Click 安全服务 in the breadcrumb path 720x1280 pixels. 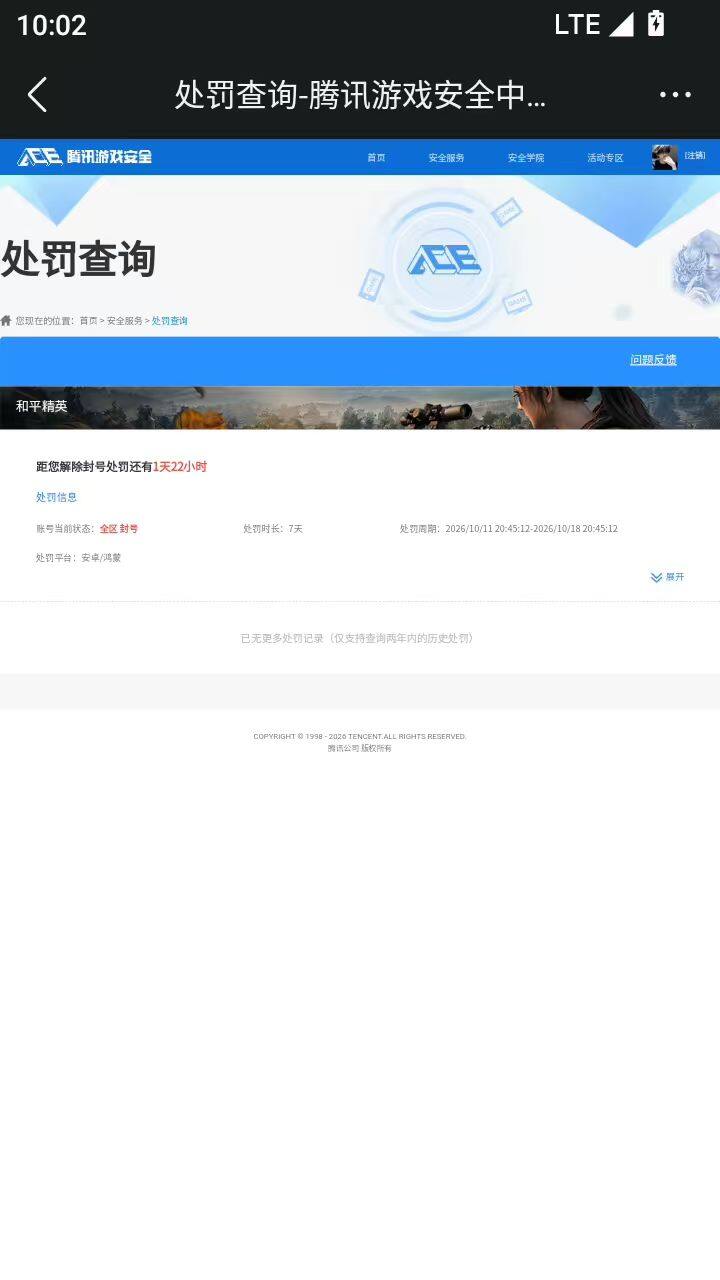(x=125, y=321)
